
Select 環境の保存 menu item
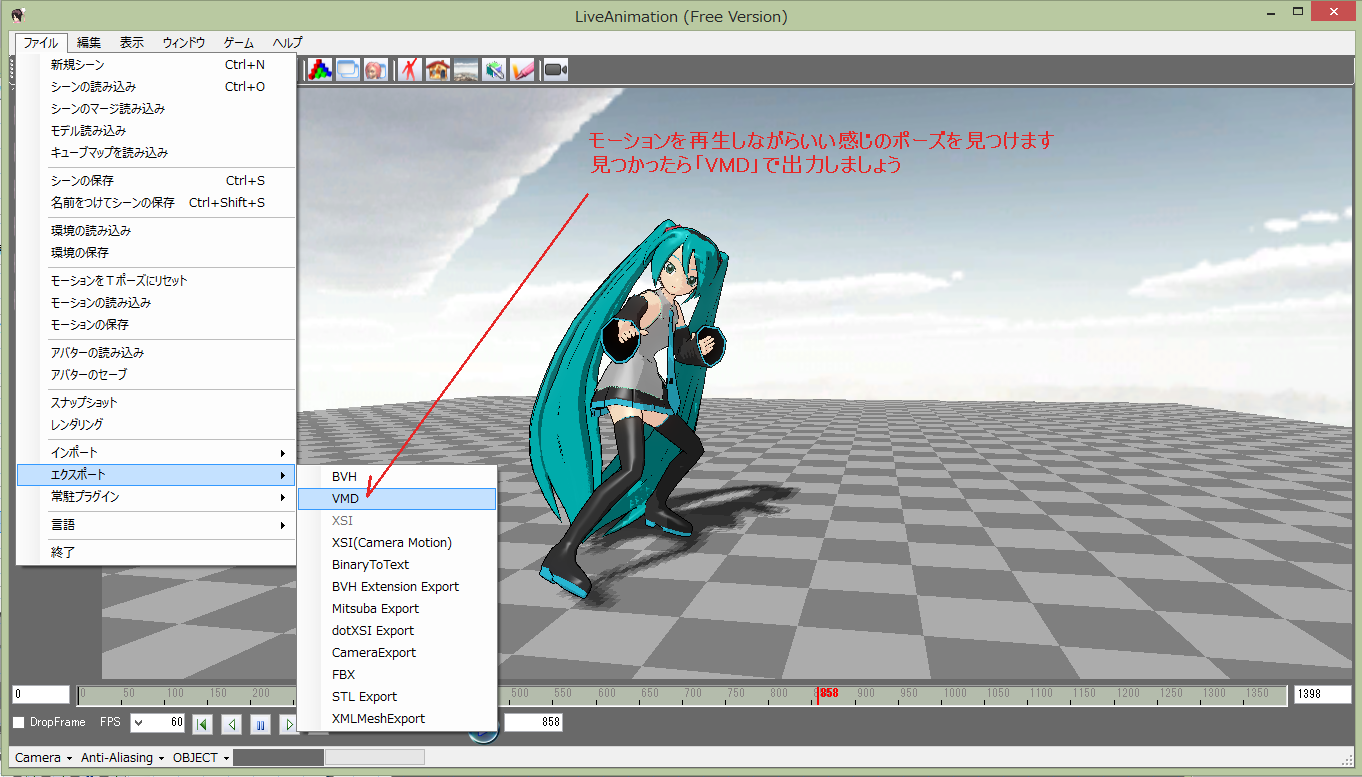click(x=157, y=253)
